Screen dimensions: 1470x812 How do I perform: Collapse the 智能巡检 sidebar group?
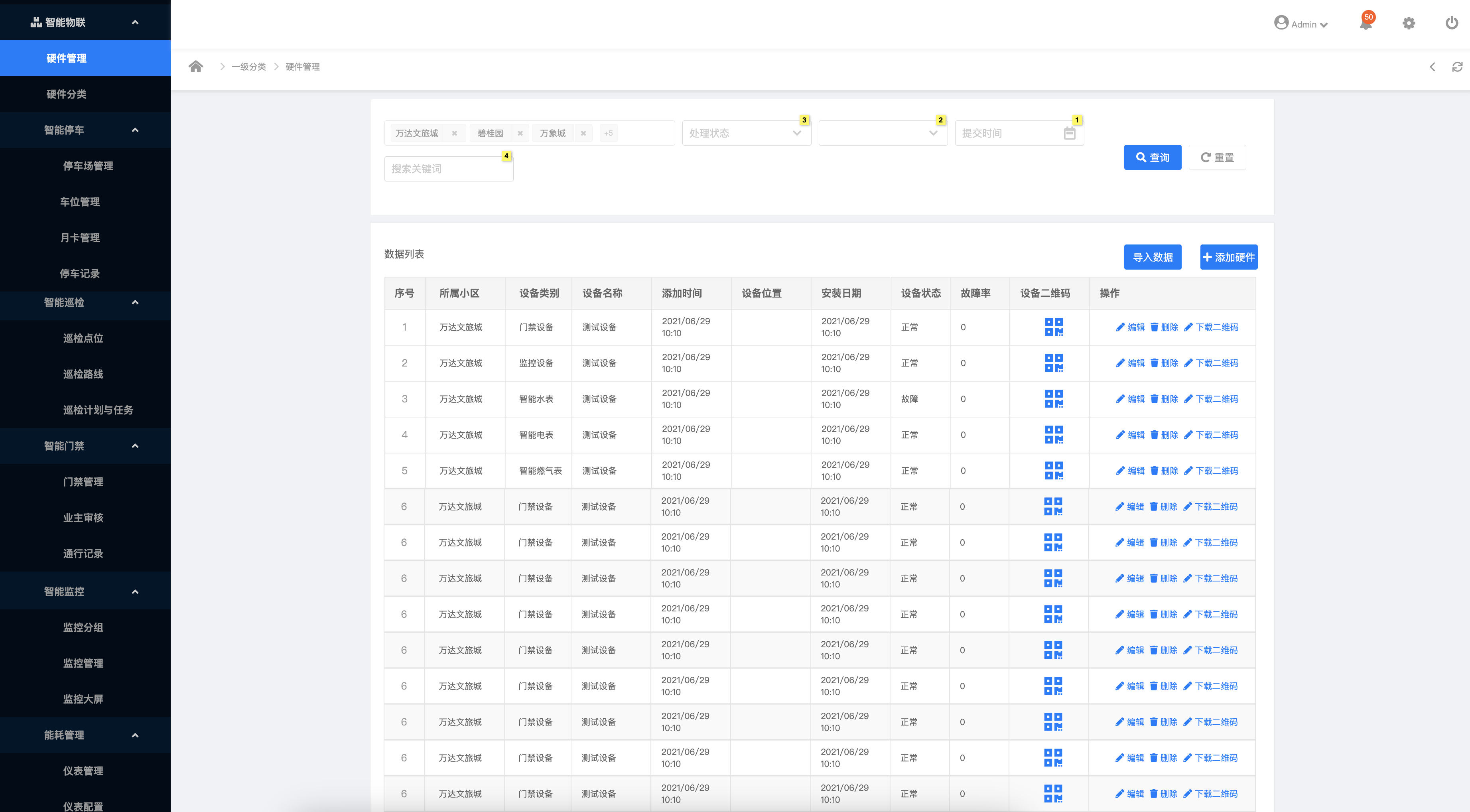pyautogui.click(x=135, y=302)
